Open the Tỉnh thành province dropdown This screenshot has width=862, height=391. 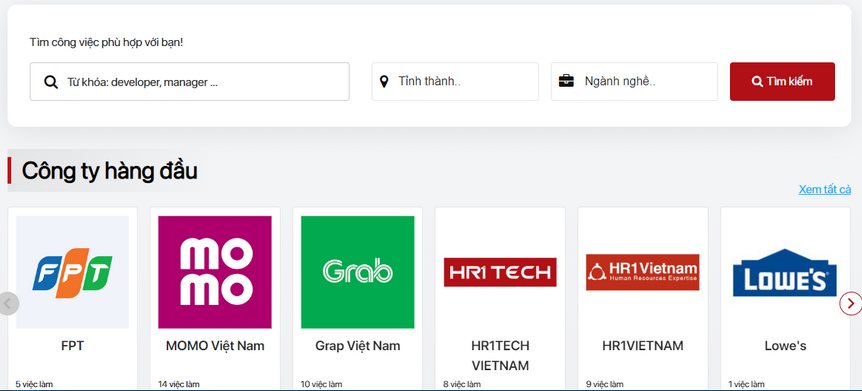(455, 81)
